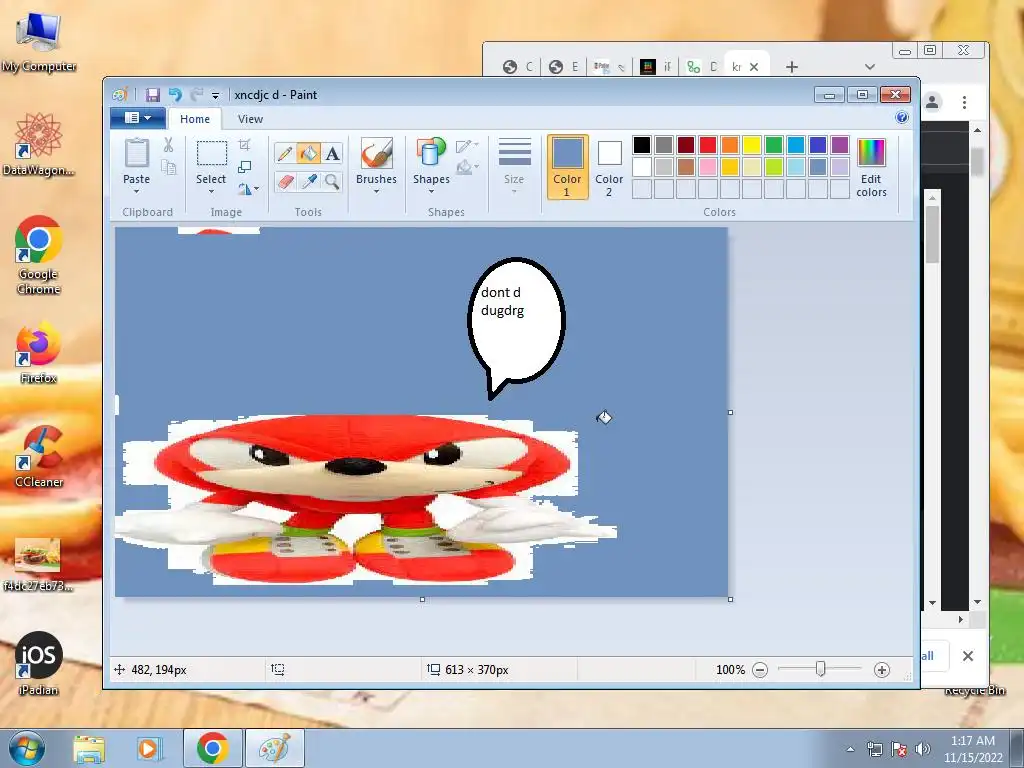
Task: Click the Copy icon in Clipboard group
Action: coord(168,168)
